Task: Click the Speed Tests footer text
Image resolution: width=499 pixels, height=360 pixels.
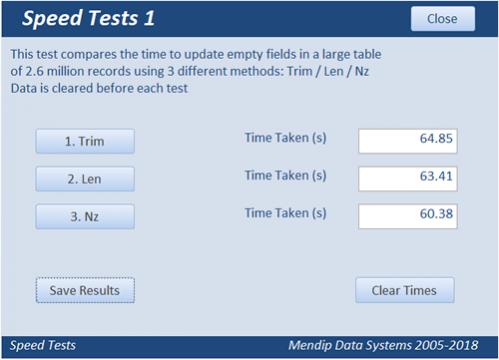Action: click(x=43, y=345)
